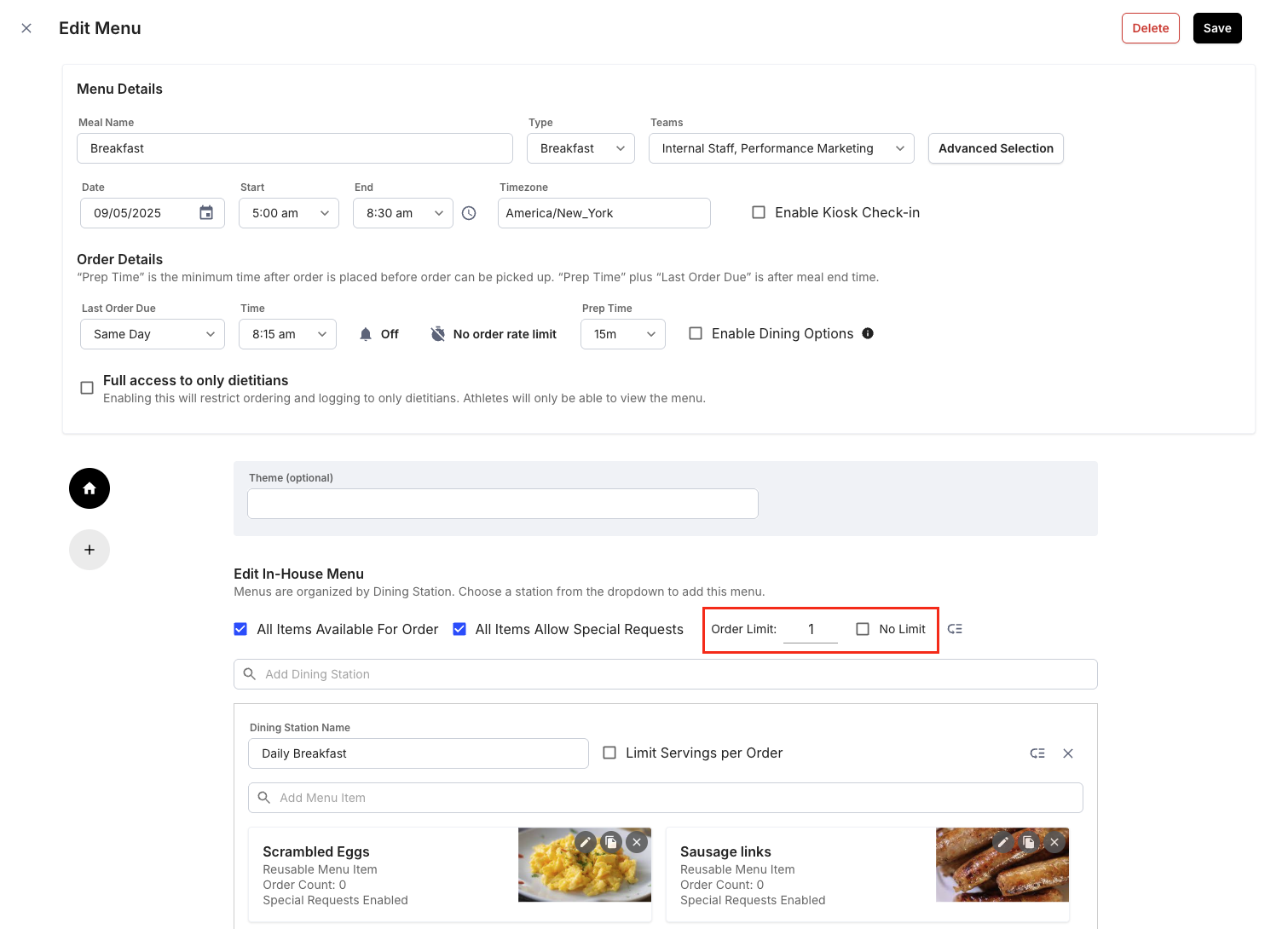Open the Start time dropdown

(289, 213)
